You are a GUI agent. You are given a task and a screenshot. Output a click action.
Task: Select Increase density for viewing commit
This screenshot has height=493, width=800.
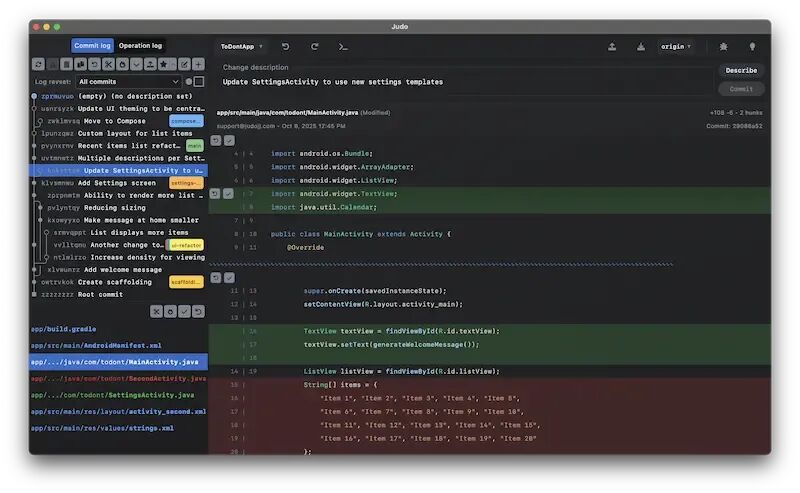coord(119,257)
